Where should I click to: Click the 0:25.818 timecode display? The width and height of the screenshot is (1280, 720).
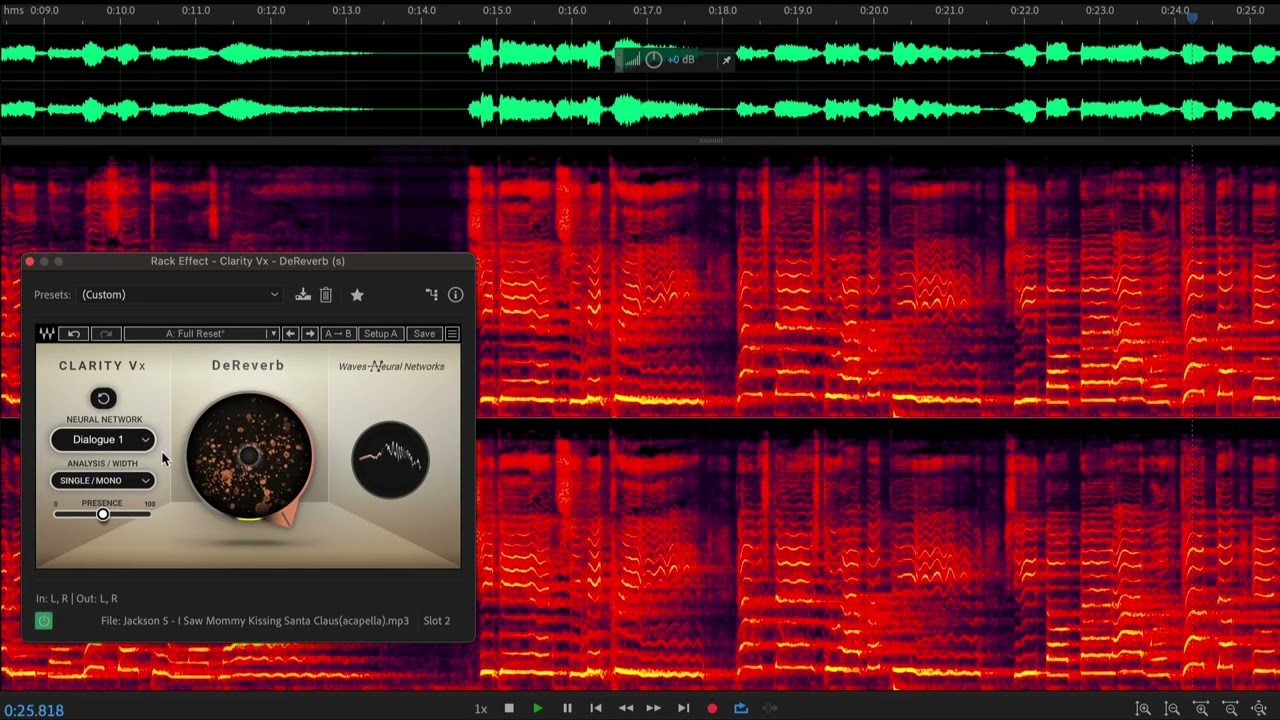pyautogui.click(x=34, y=710)
